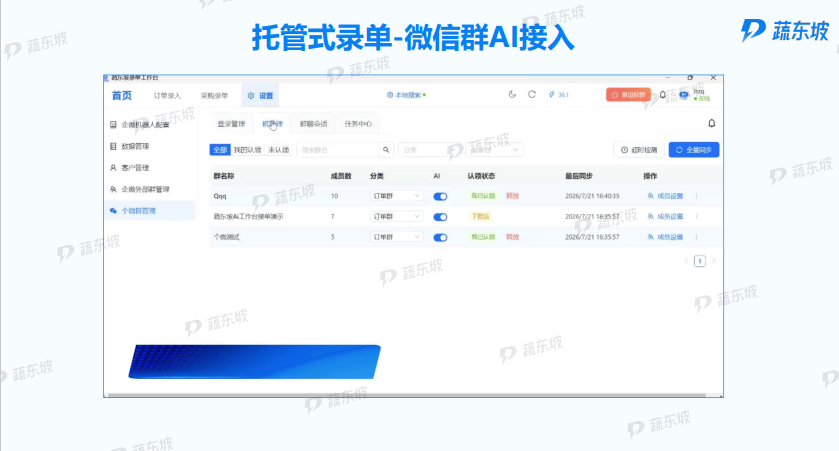Switch to the 任务中心 tab
The height and width of the screenshot is (451, 839).
click(358, 124)
